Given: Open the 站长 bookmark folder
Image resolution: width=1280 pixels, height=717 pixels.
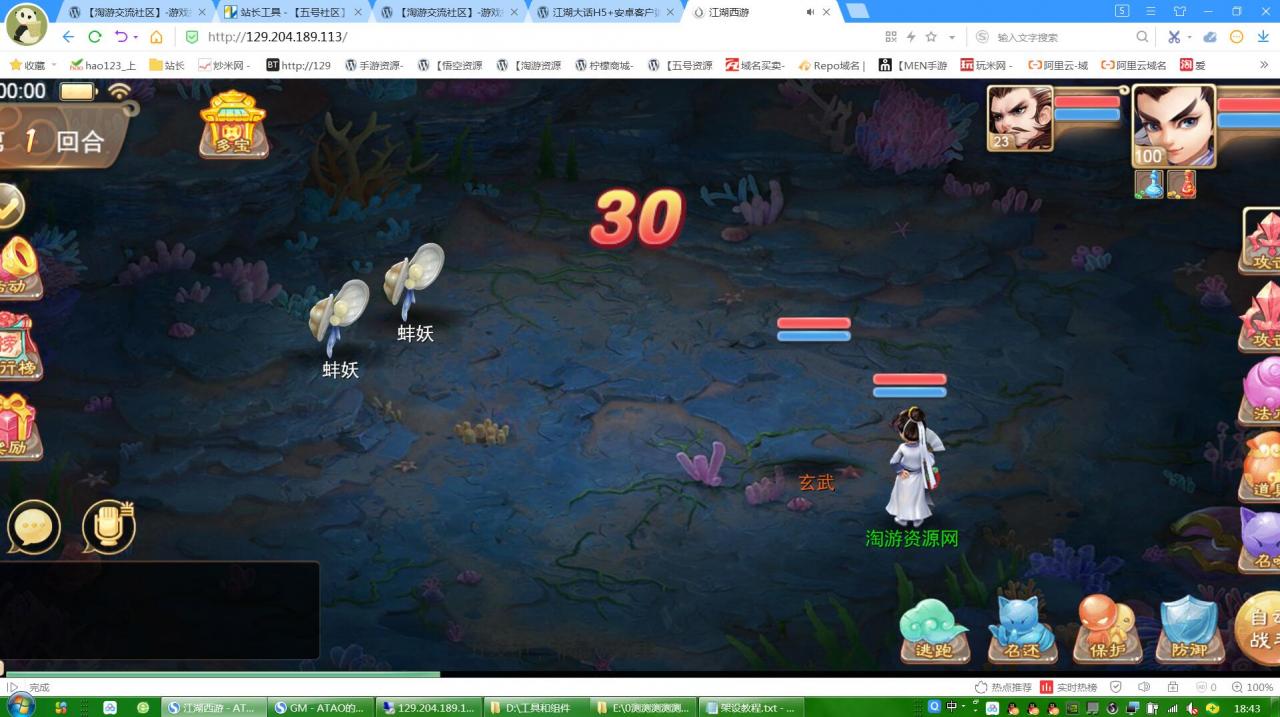Looking at the screenshot, I should [167, 65].
